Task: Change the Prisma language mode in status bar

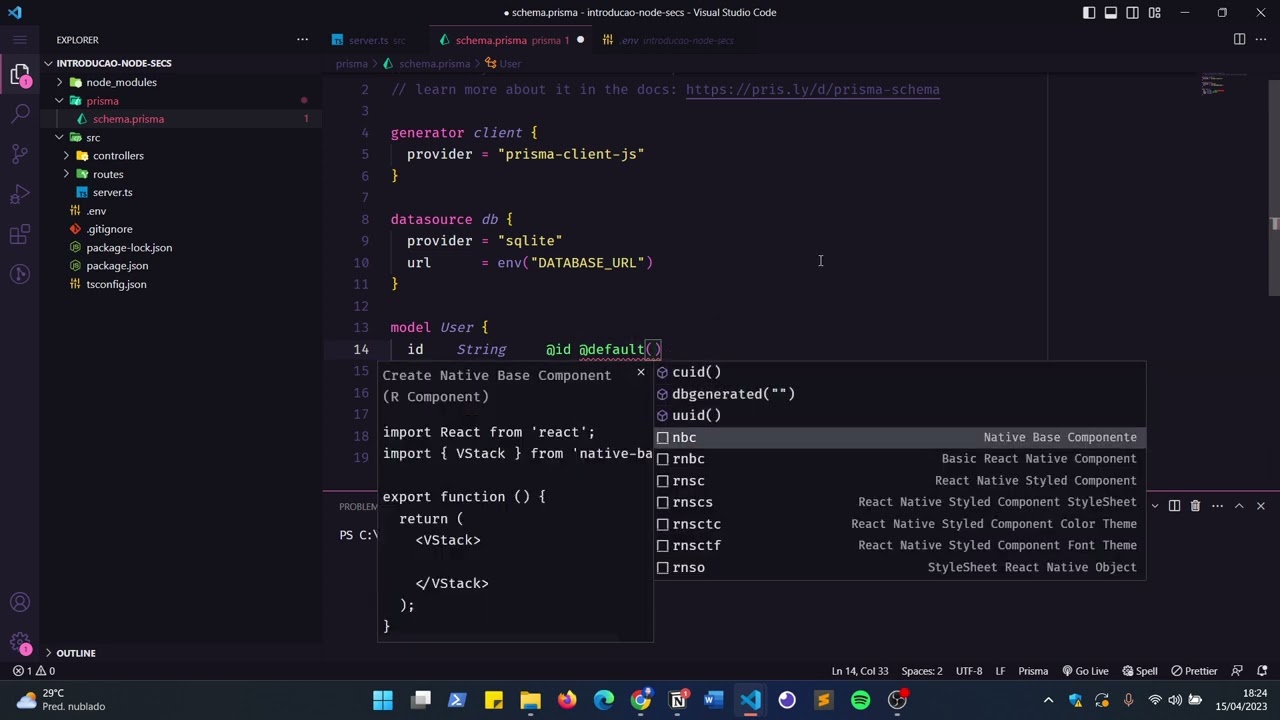Action: (1033, 671)
